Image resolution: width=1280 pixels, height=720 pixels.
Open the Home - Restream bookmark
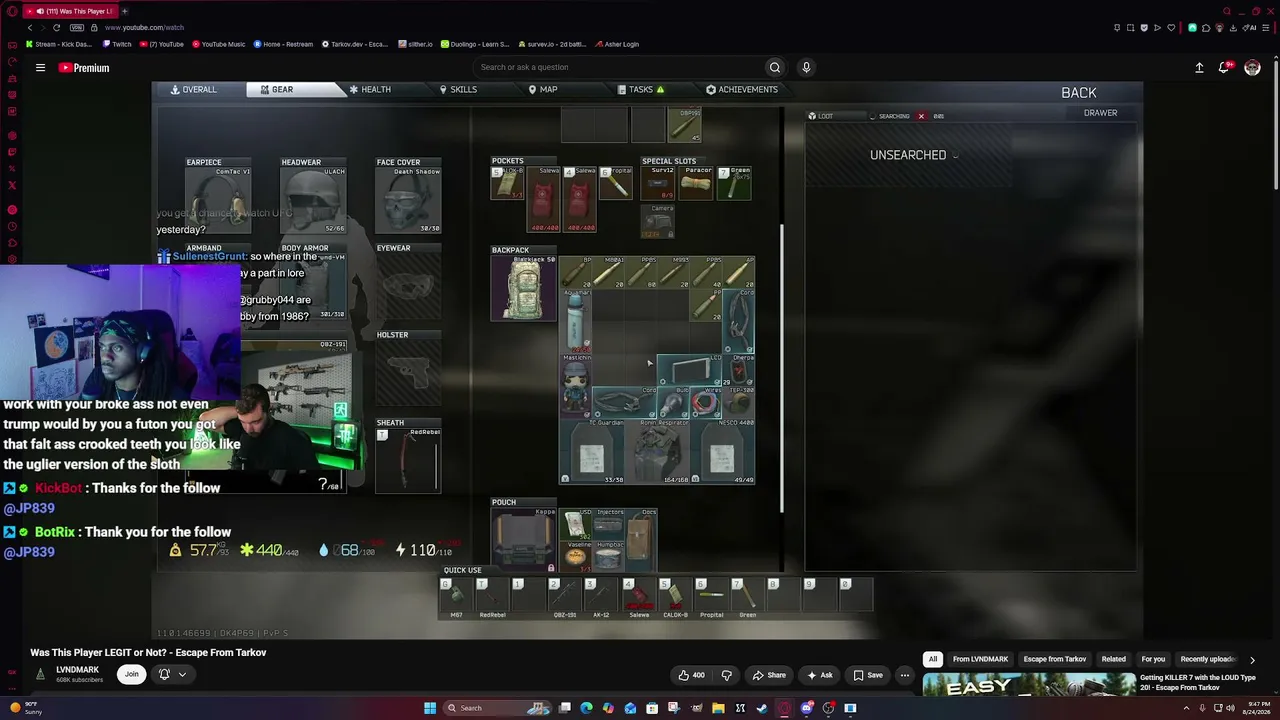(x=284, y=44)
